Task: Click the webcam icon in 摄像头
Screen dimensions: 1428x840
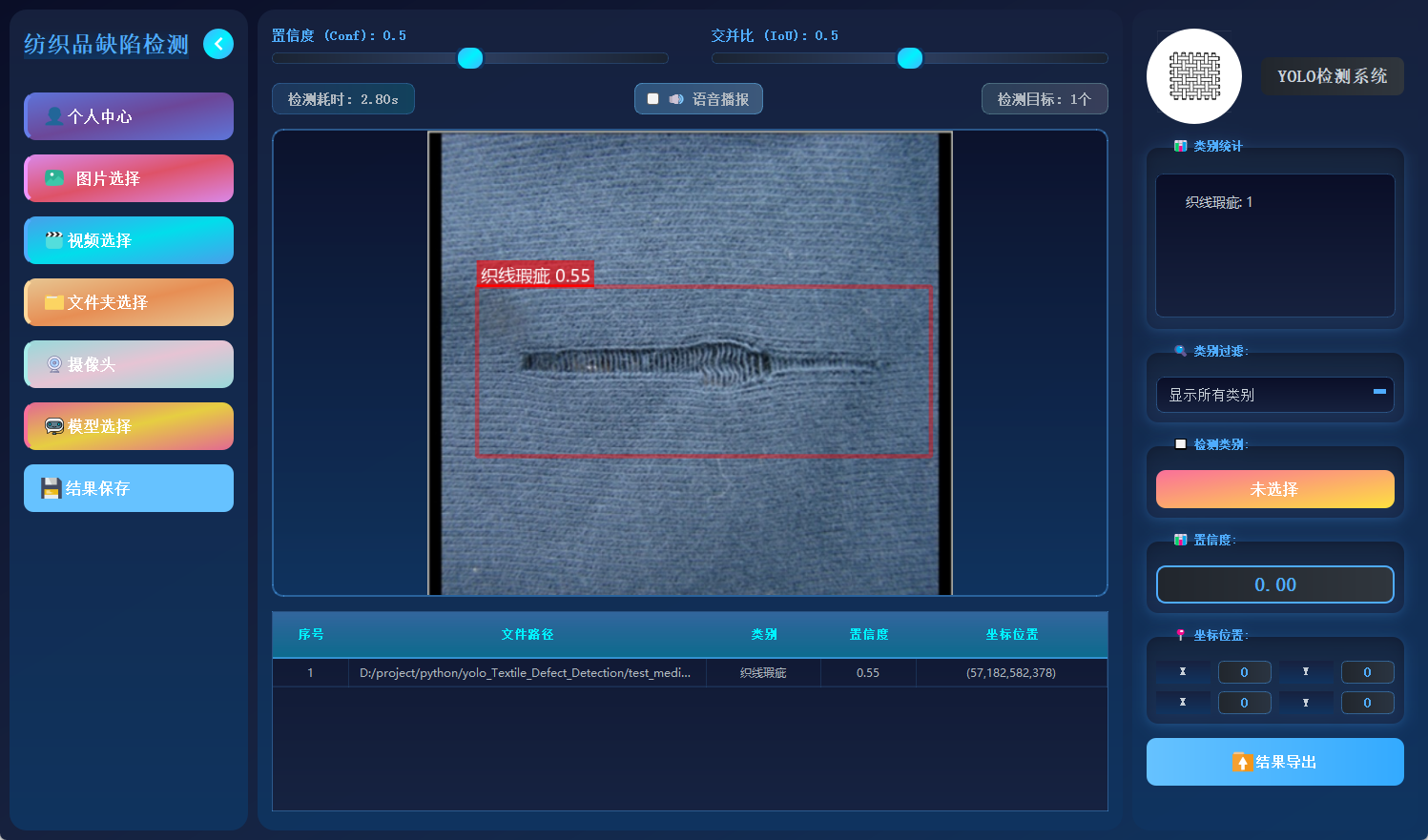Action: click(x=54, y=364)
